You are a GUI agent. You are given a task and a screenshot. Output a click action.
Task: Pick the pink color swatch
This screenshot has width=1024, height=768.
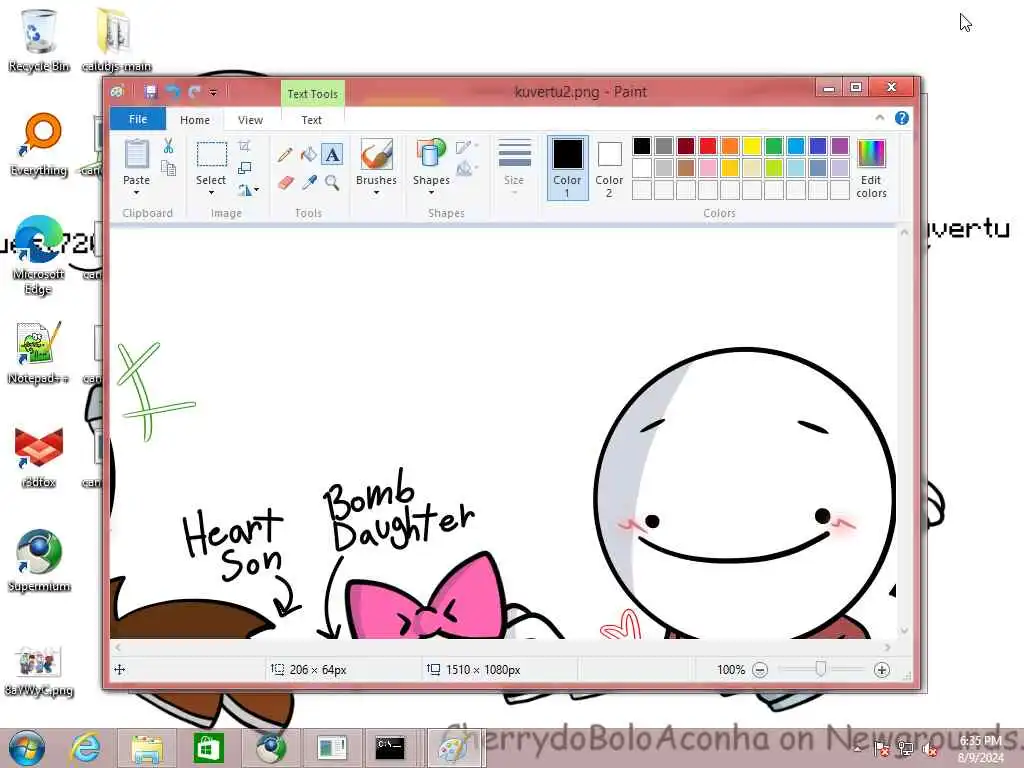708,168
